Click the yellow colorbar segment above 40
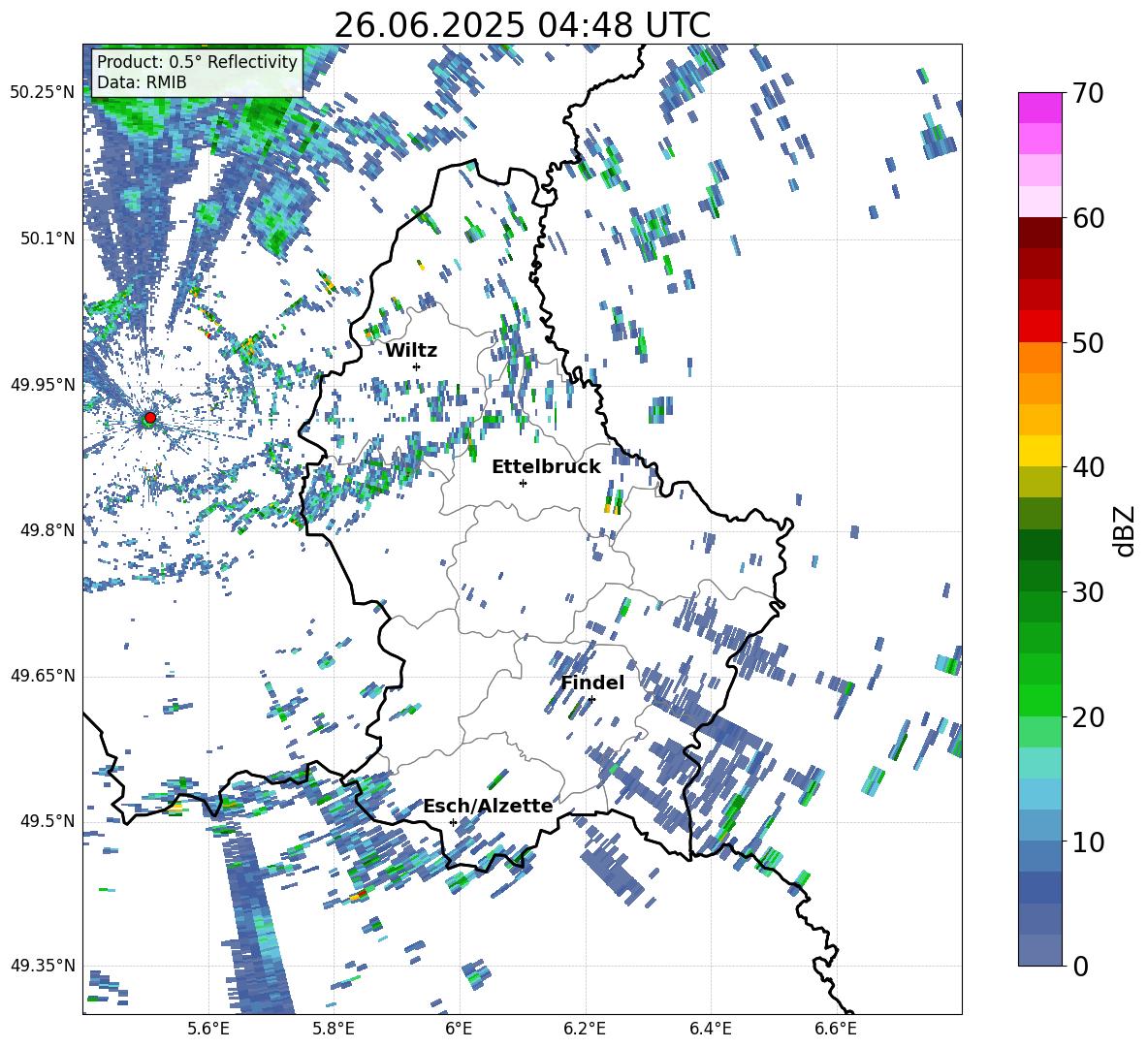The height and width of the screenshot is (1048, 1148). 1039,452
